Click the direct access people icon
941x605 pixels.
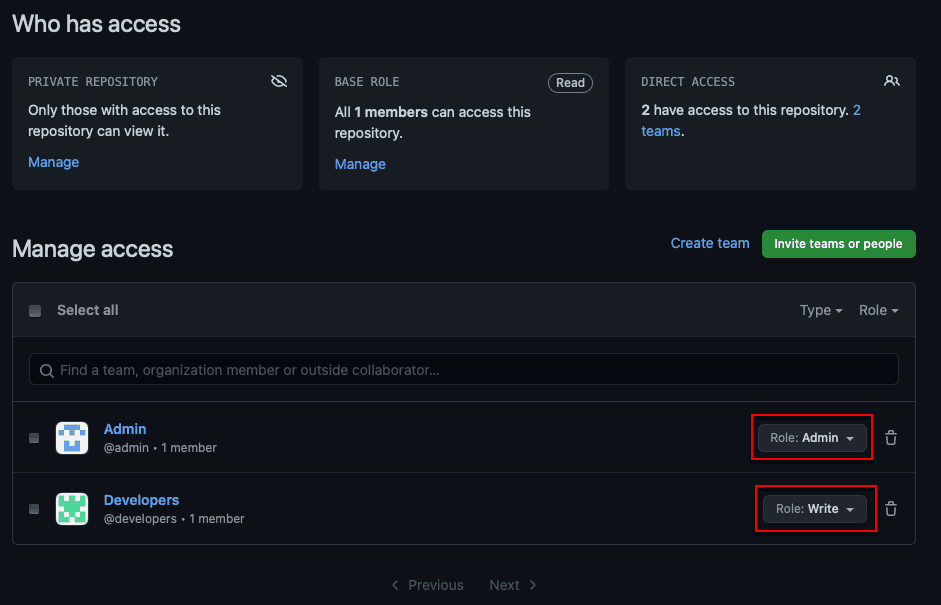click(892, 82)
